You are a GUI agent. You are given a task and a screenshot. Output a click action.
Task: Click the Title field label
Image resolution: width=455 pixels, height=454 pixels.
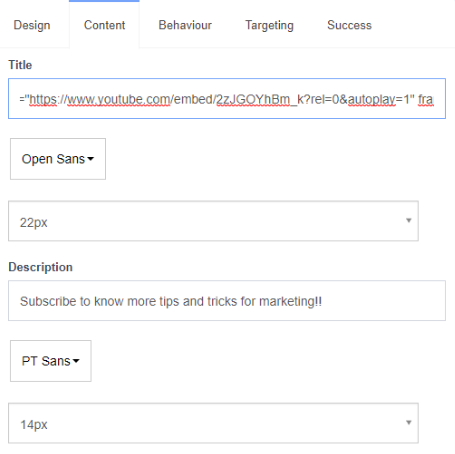click(20, 65)
